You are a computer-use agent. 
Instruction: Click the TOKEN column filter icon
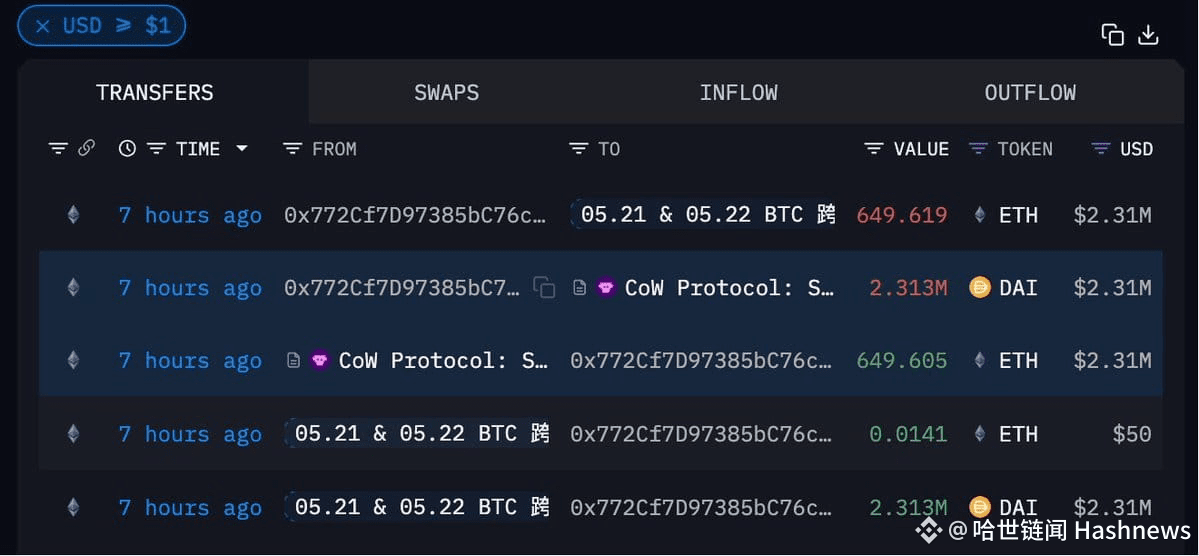(x=978, y=148)
